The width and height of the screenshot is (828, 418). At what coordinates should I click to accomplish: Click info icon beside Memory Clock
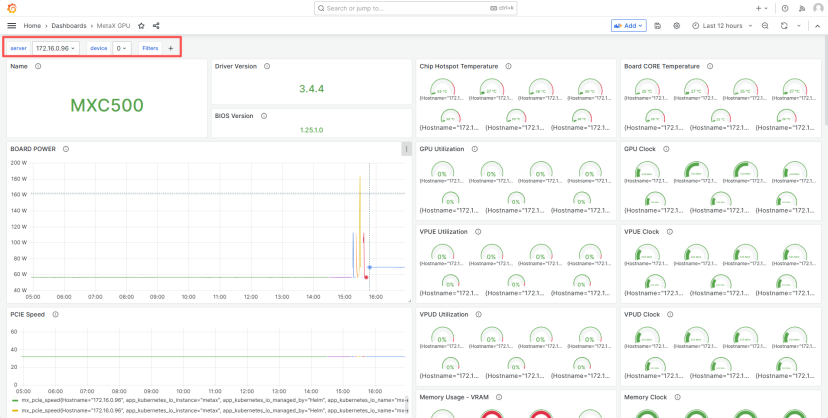678,397
